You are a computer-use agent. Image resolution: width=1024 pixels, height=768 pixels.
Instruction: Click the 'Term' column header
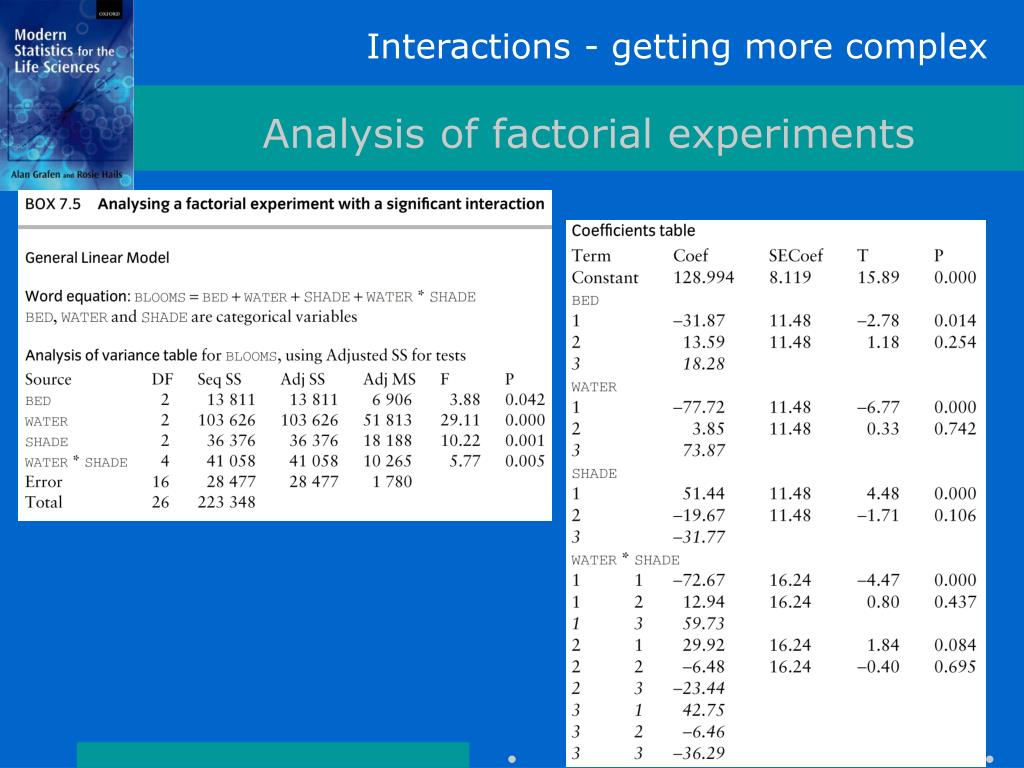click(591, 255)
